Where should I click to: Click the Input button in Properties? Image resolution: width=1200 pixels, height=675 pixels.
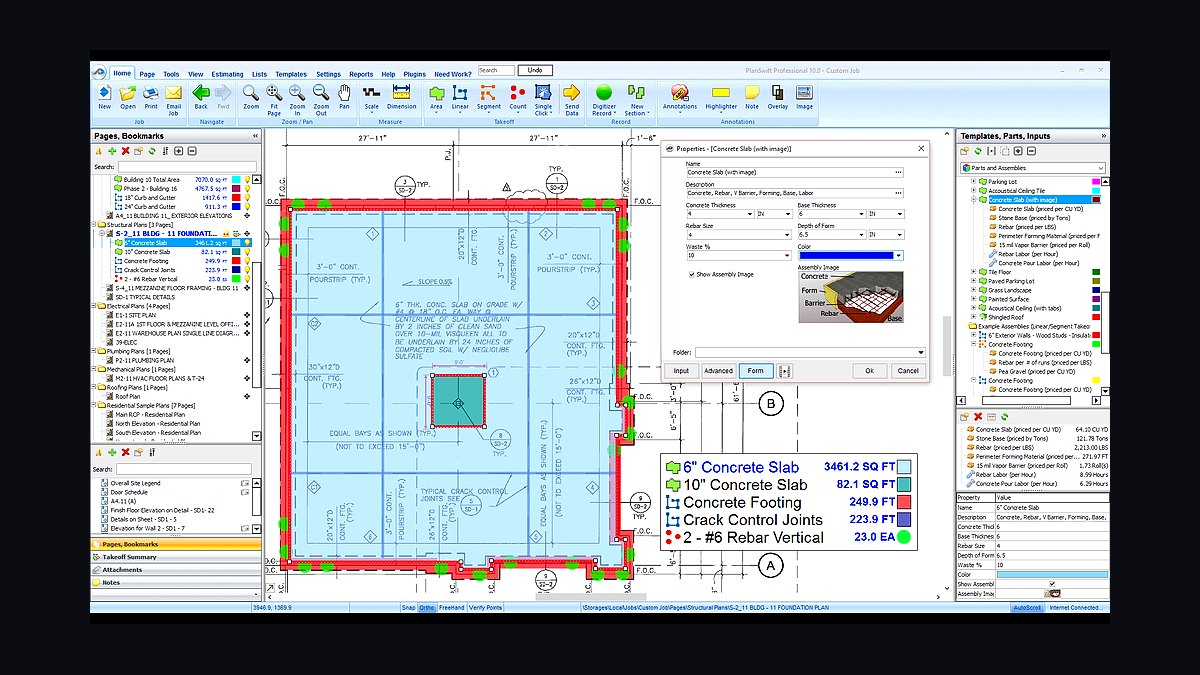pyautogui.click(x=681, y=371)
